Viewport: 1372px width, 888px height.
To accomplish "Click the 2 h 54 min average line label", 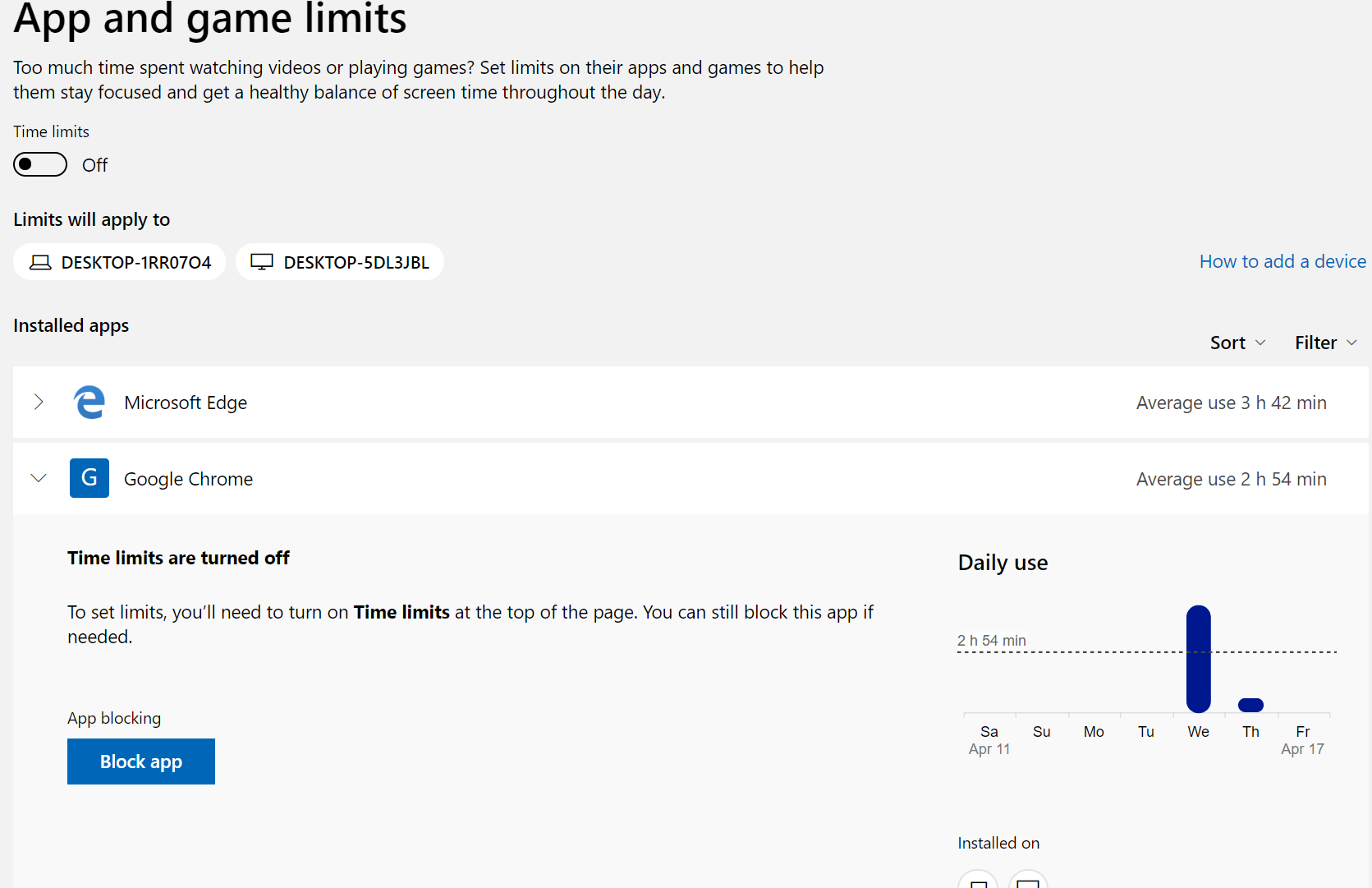I will [x=991, y=641].
